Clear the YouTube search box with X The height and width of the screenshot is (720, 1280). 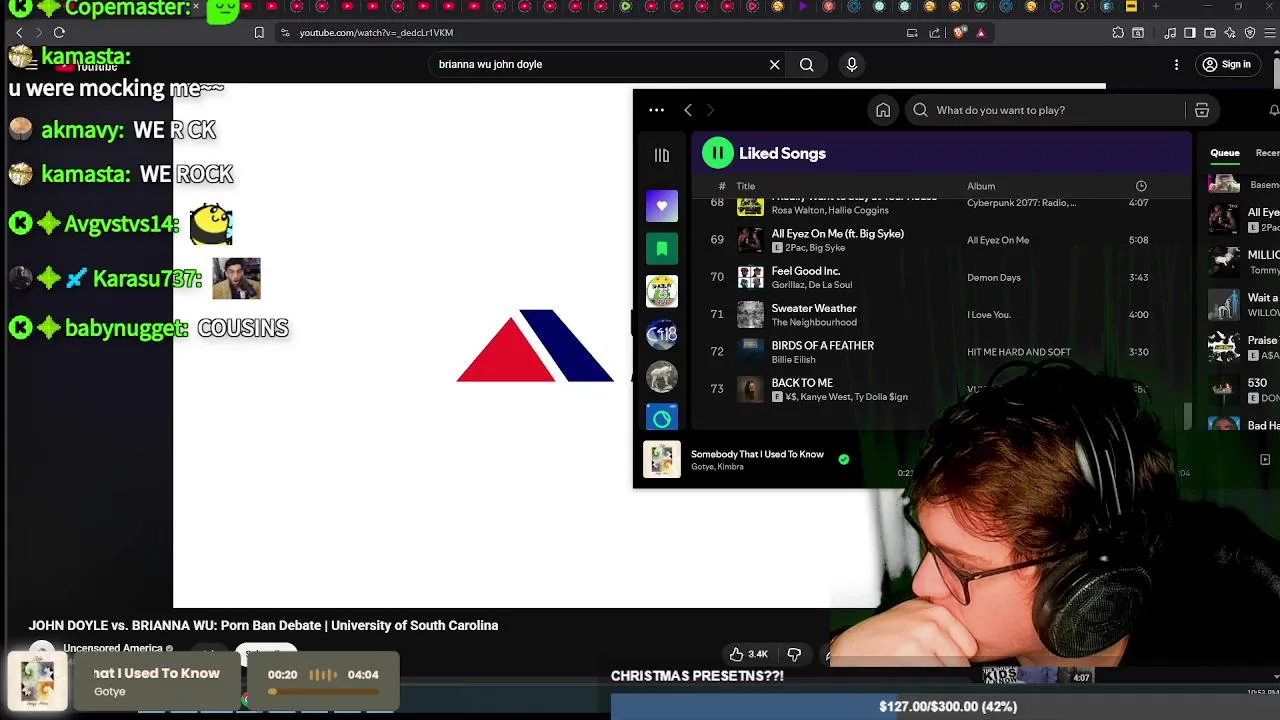tap(774, 64)
